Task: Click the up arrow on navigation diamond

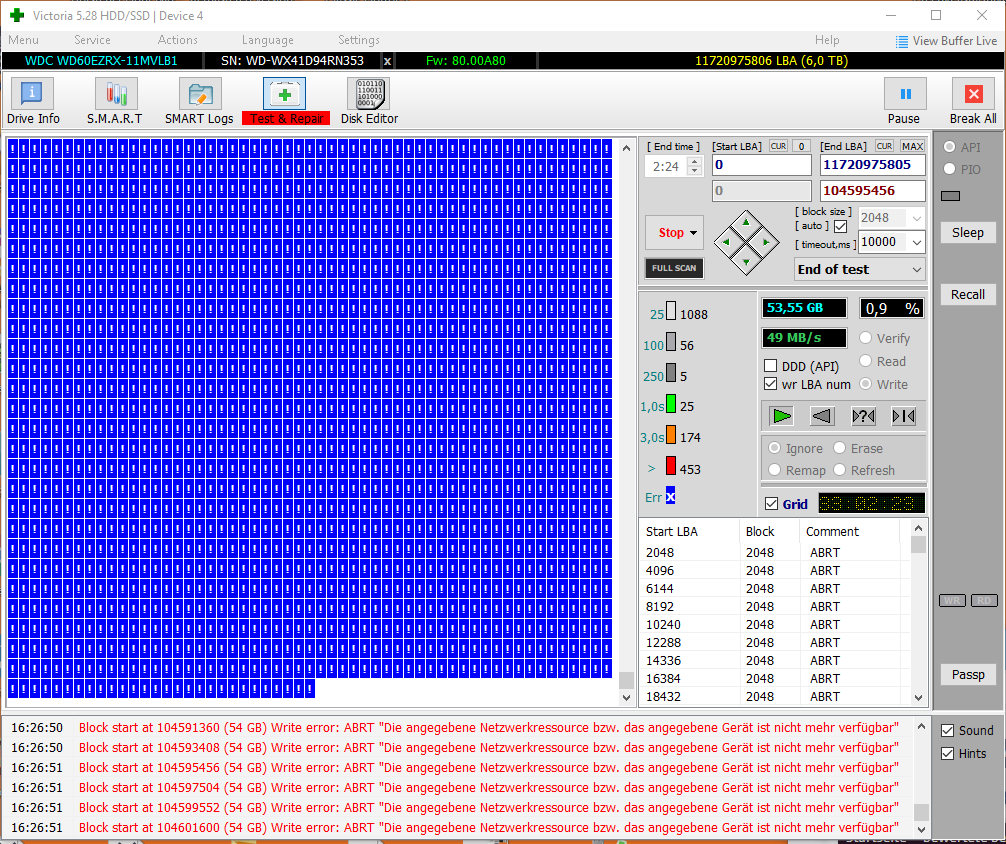Action: point(746,222)
